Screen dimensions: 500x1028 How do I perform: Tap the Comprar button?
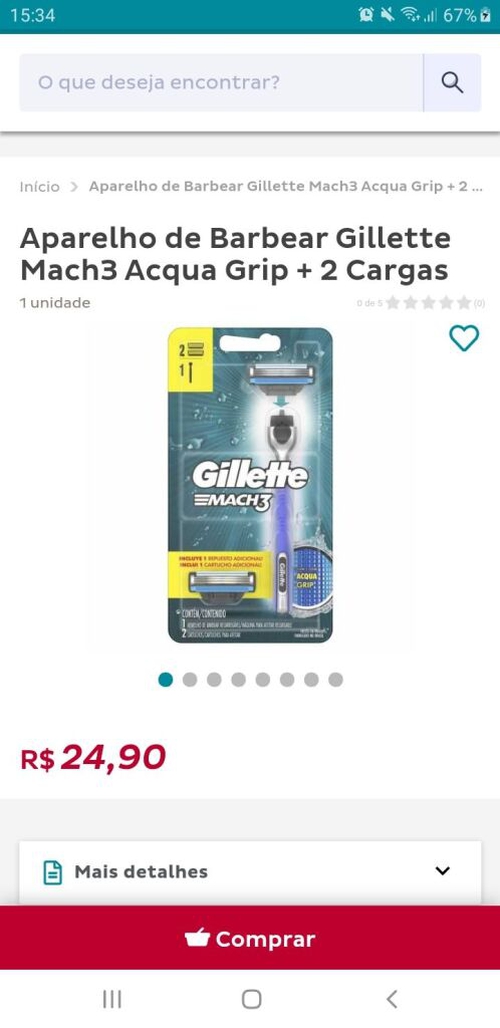coord(250,938)
